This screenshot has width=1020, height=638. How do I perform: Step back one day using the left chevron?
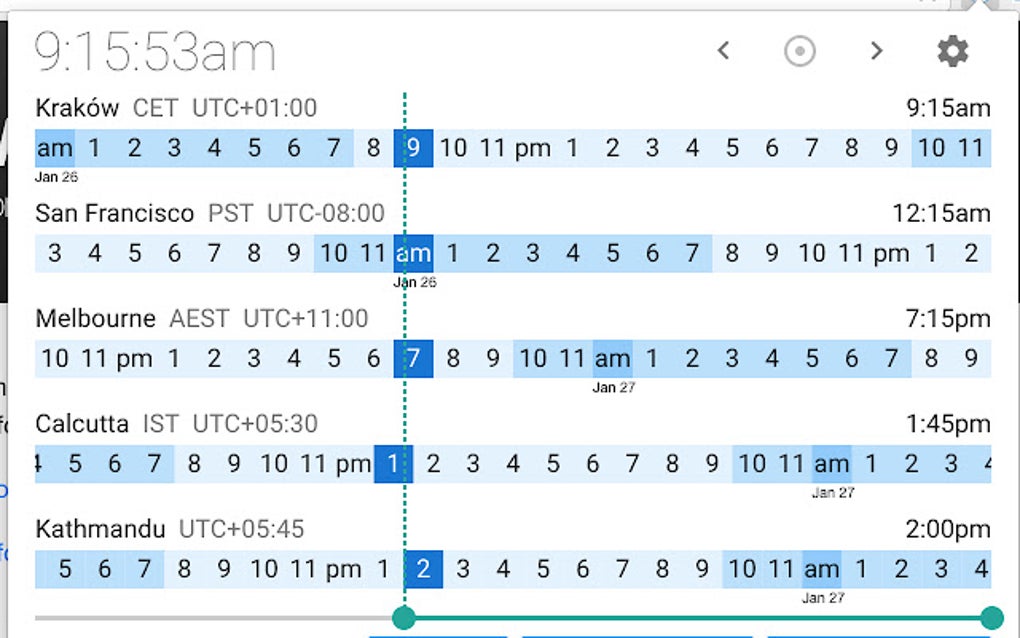click(x=723, y=50)
